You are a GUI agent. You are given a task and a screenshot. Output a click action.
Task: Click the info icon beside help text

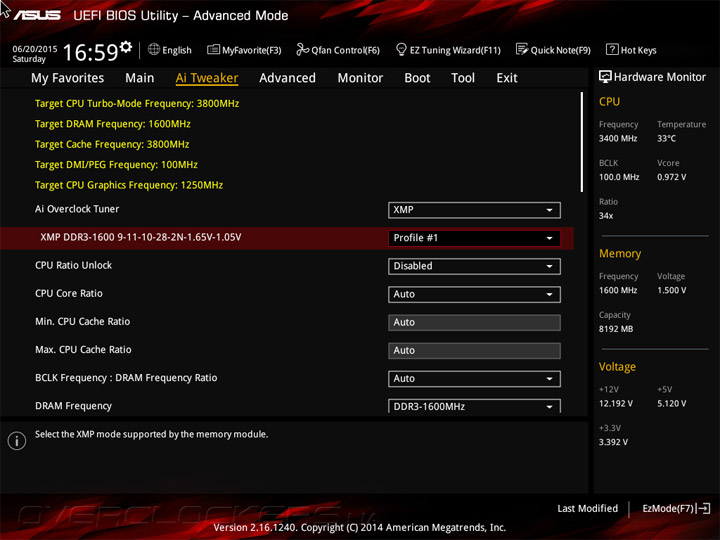pos(17,441)
